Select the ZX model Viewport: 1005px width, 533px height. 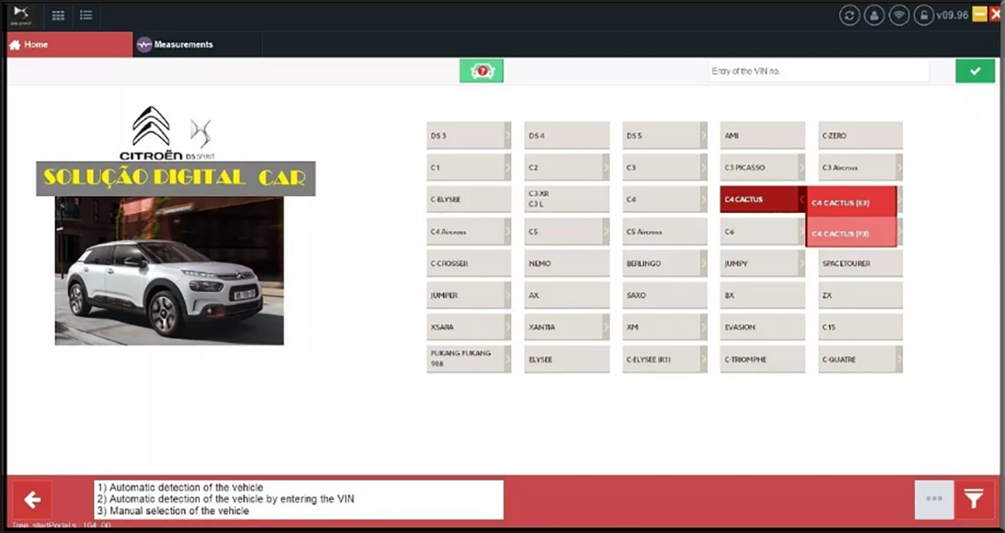(860, 295)
